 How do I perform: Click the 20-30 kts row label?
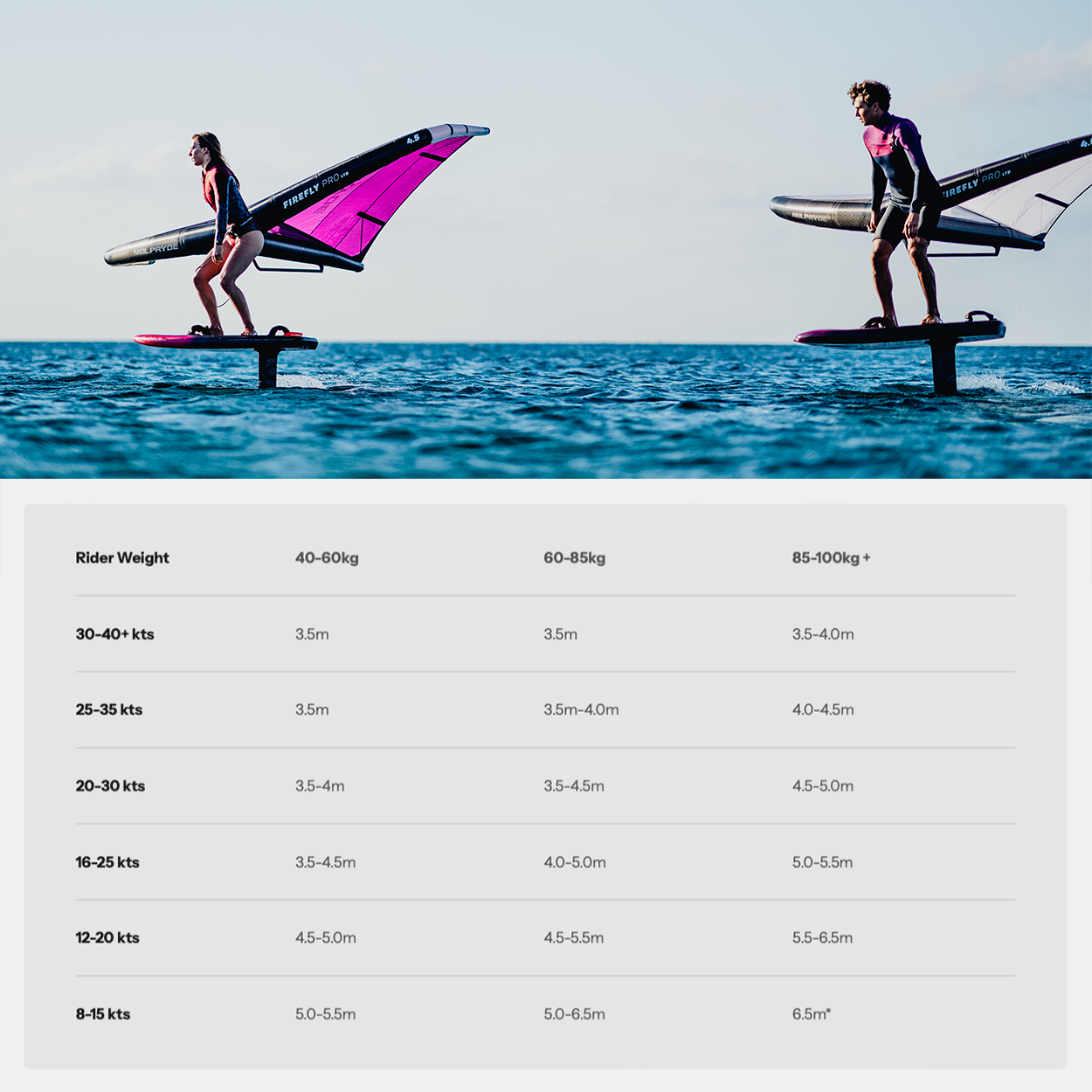(110, 785)
